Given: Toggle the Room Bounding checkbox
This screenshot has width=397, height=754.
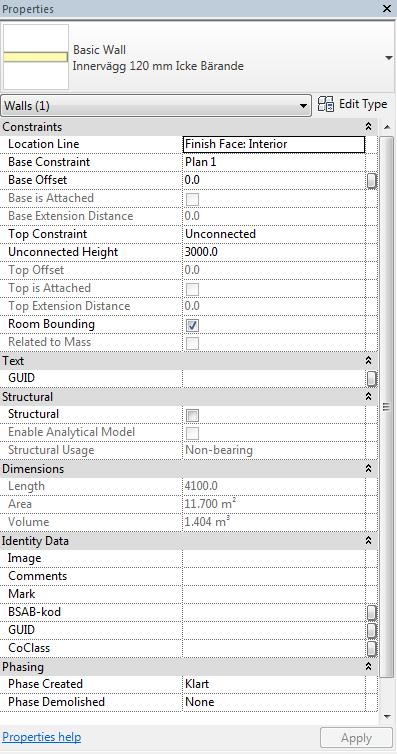Looking at the screenshot, I should pos(192,326).
